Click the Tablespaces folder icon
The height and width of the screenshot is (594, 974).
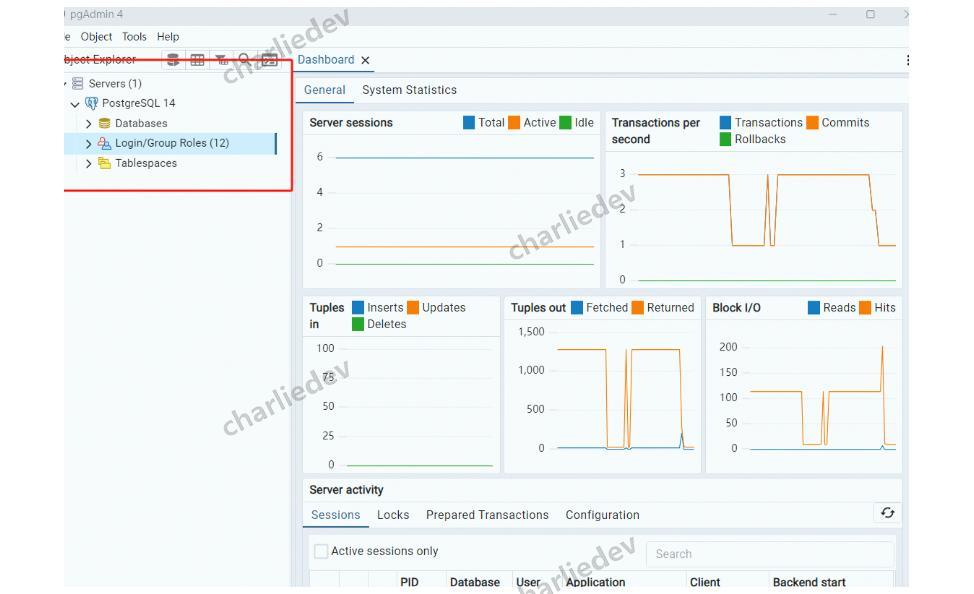(104, 163)
